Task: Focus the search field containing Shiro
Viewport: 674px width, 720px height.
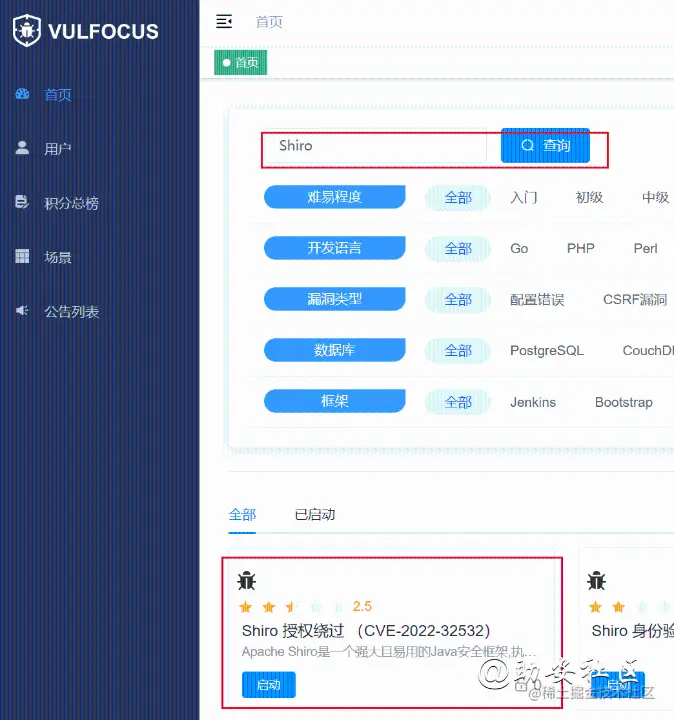Action: 376,146
